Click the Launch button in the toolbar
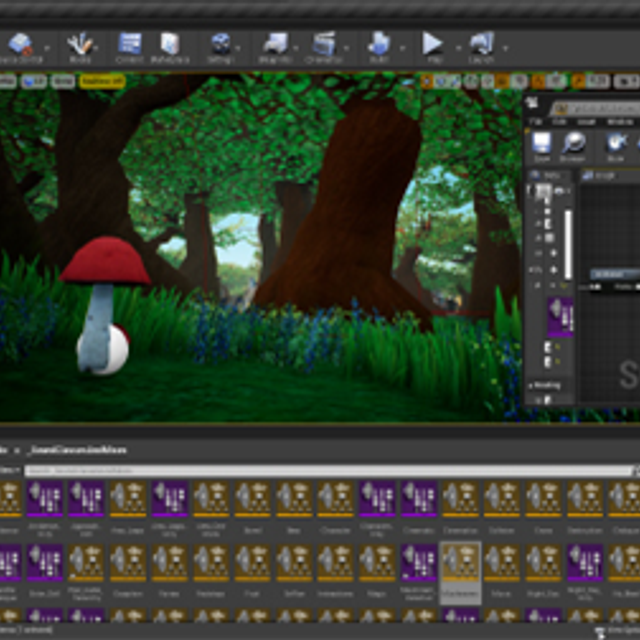This screenshot has width=640, height=640. (482, 45)
